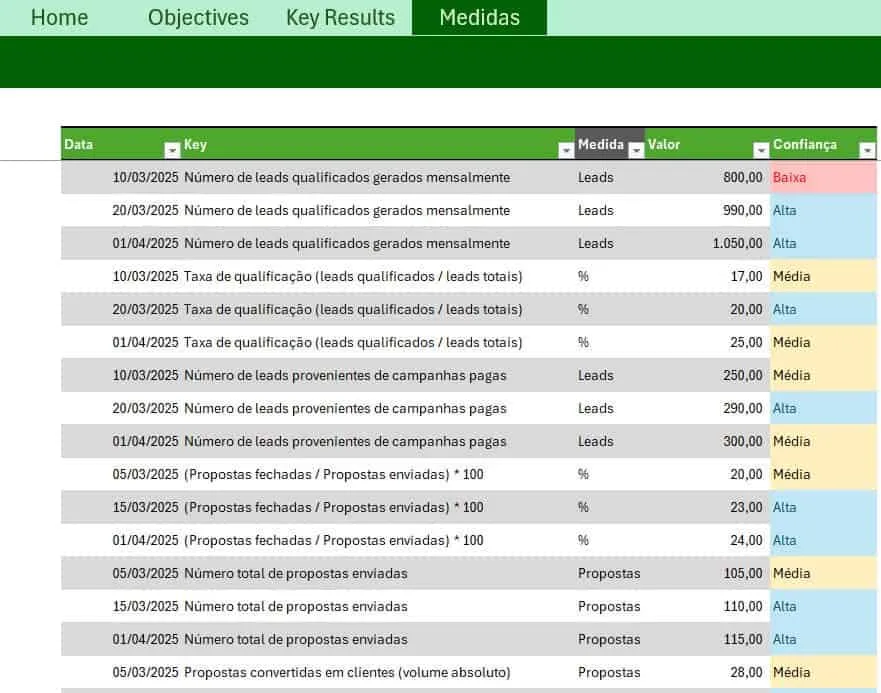This screenshot has width=881, height=693.
Task: Click Key cell of 20/03/2025 campanhas pagas row
Action: pyautogui.click(x=378, y=409)
